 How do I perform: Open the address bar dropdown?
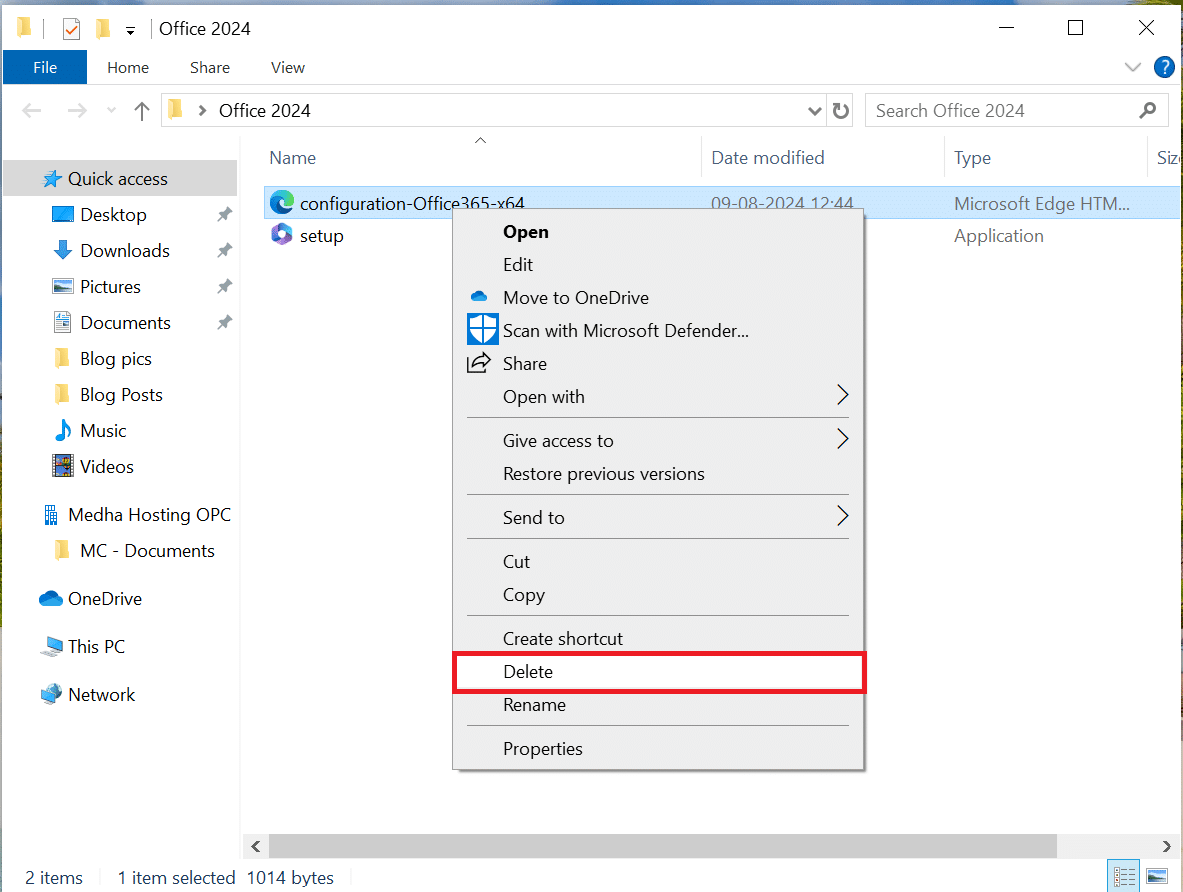813,110
